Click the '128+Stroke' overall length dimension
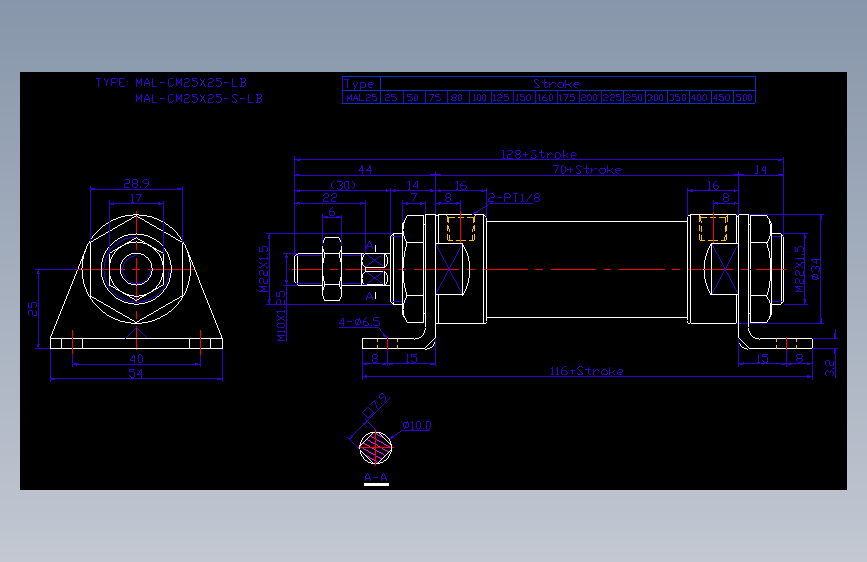This screenshot has width=867, height=562. (539, 154)
